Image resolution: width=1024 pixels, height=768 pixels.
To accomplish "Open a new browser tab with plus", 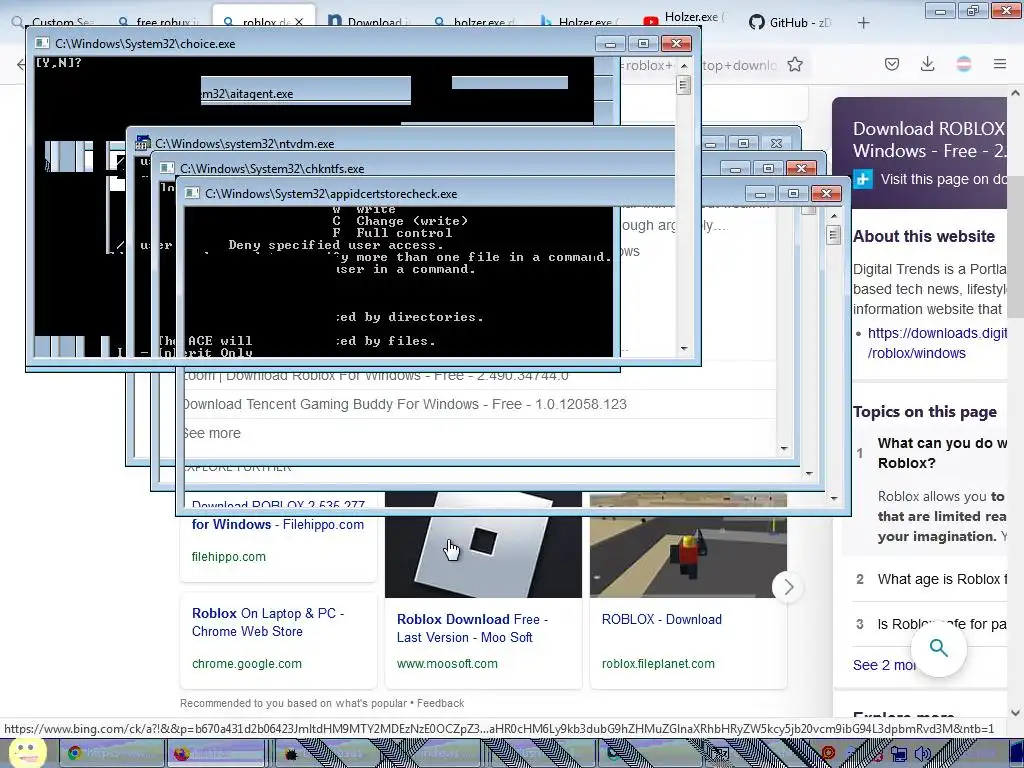I will (x=863, y=23).
